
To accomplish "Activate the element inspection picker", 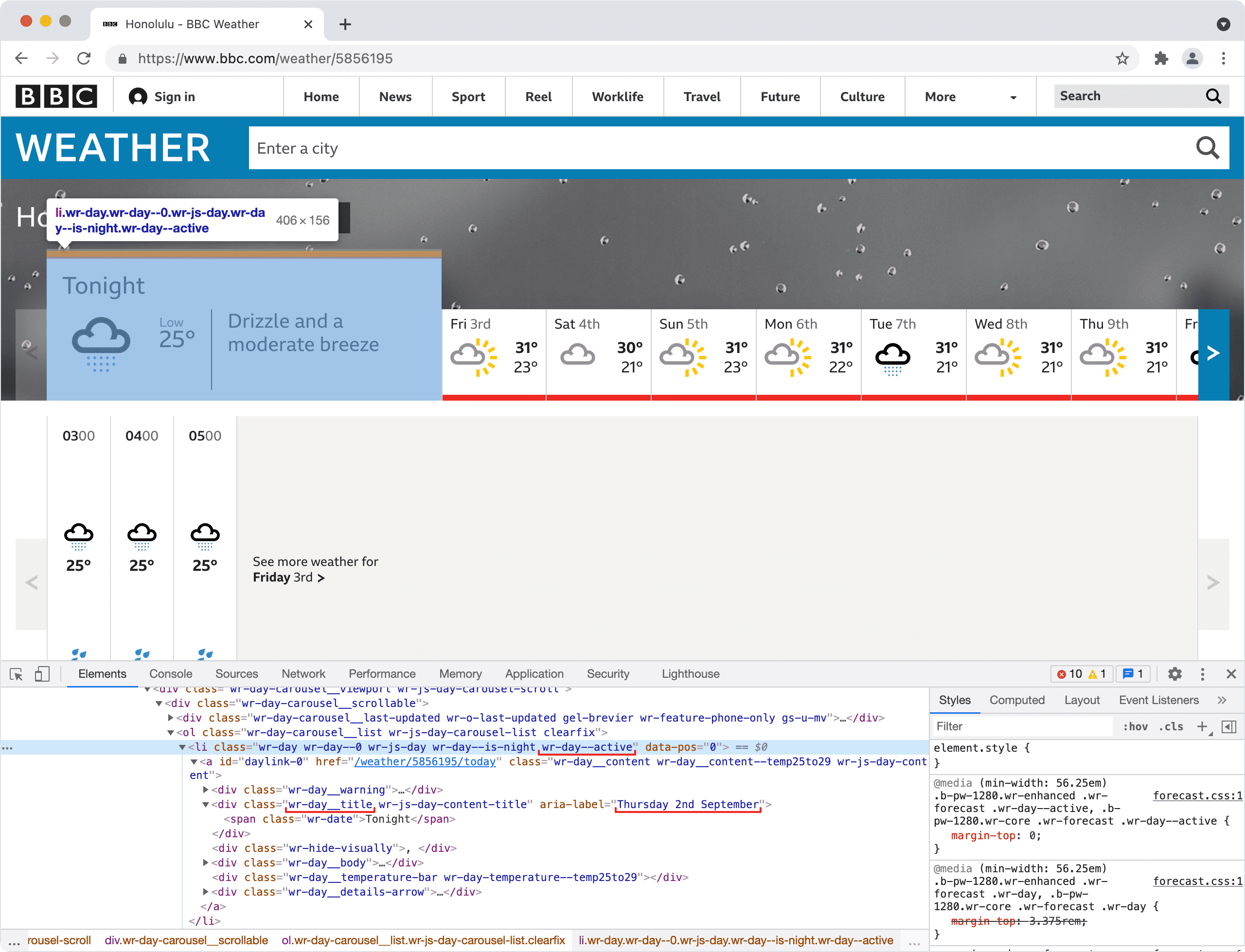I will click(15, 674).
